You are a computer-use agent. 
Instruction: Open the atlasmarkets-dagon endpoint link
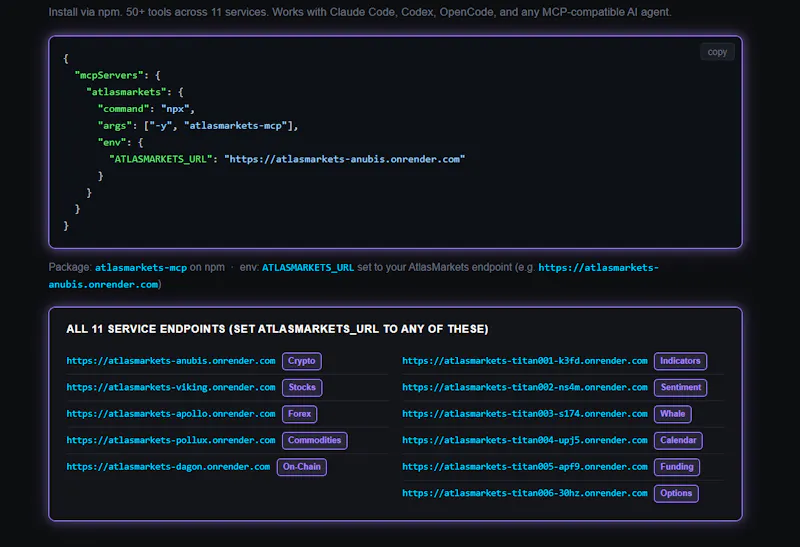point(168,467)
